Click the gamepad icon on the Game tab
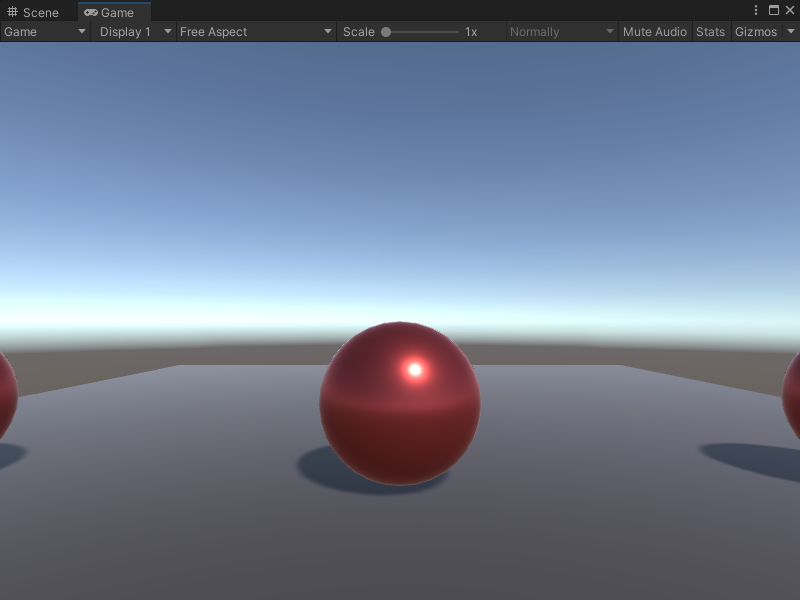Viewport: 800px width, 600px height. coord(91,13)
